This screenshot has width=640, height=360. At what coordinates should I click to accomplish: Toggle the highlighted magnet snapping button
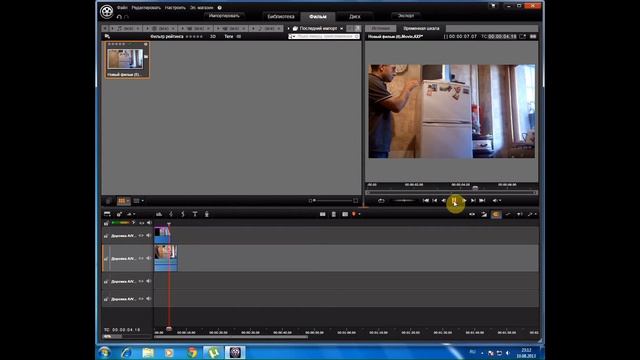496,214
